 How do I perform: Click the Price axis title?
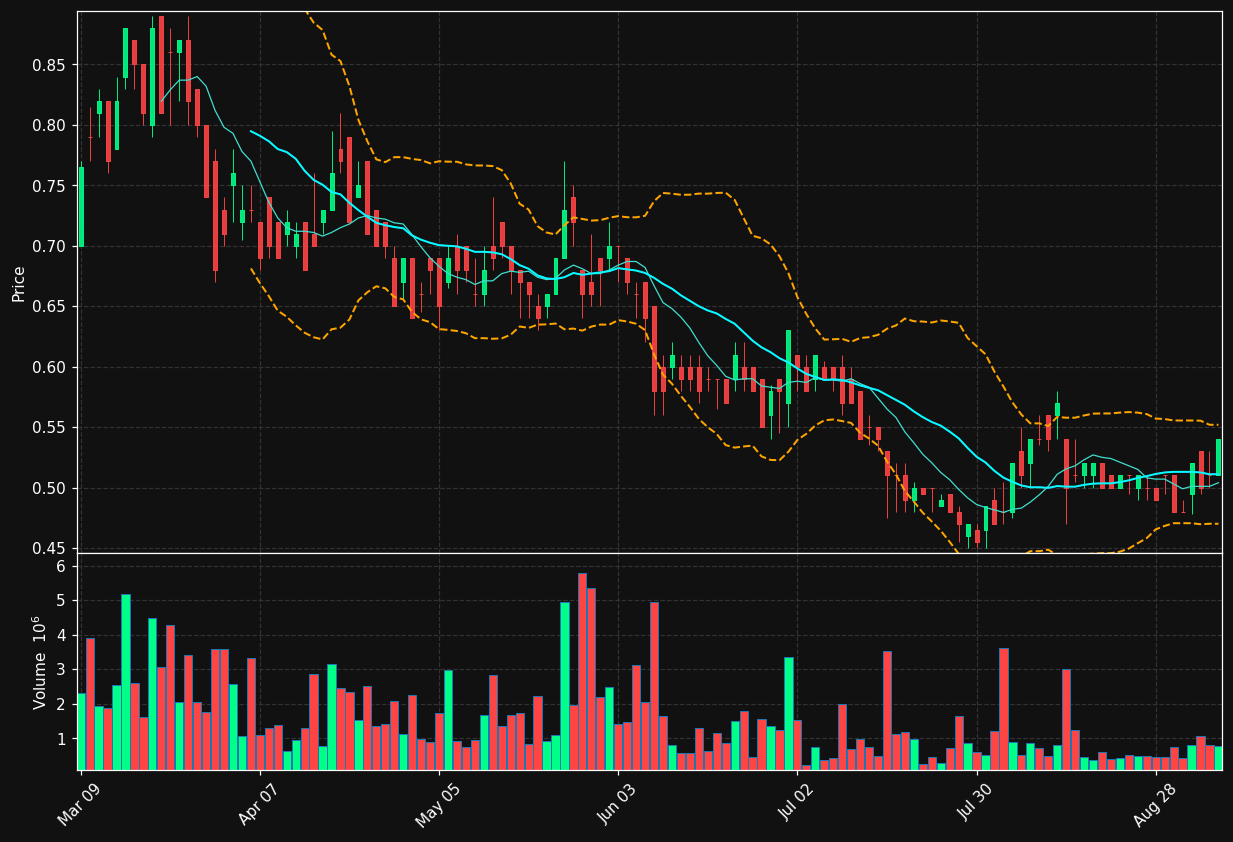[19, 283]
